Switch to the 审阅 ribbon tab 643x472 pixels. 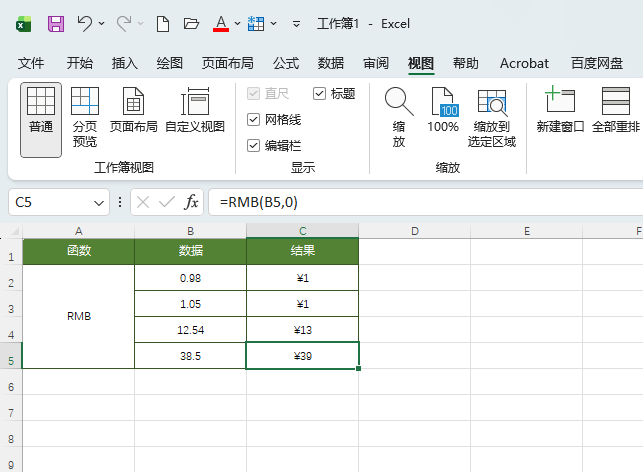(376, 63)
